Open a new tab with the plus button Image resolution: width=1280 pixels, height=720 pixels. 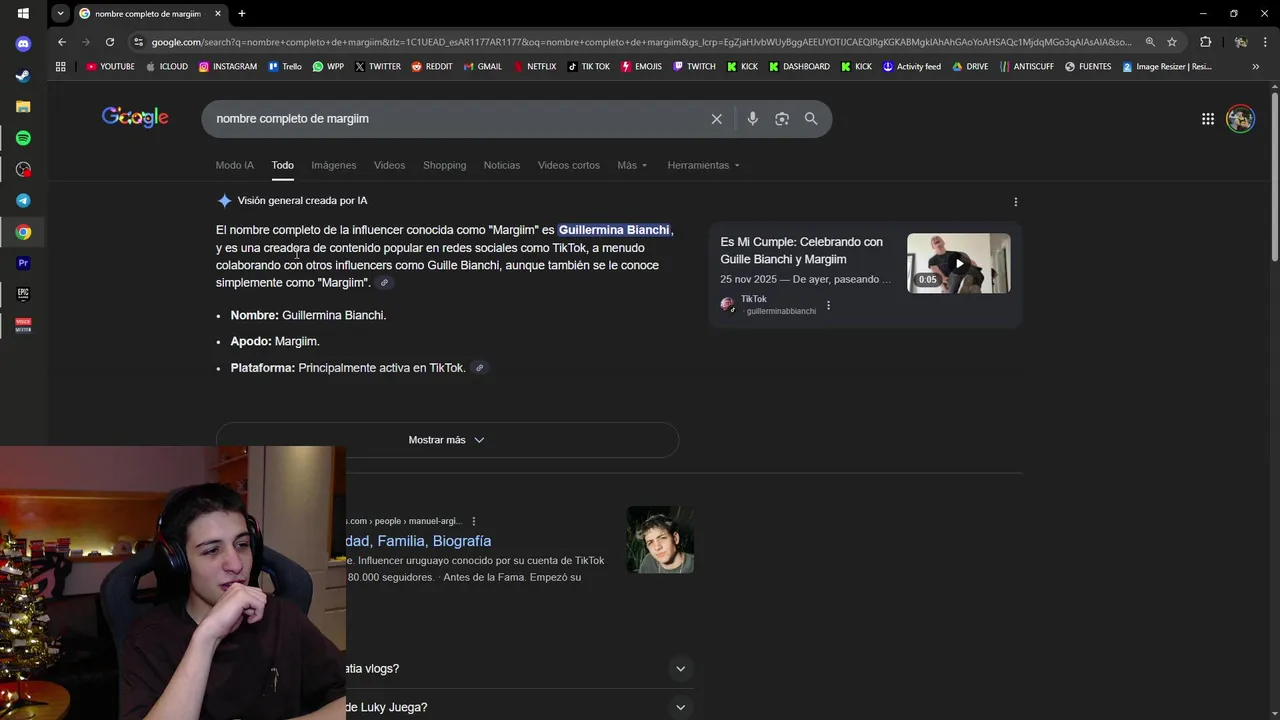[x=241, y=13]
